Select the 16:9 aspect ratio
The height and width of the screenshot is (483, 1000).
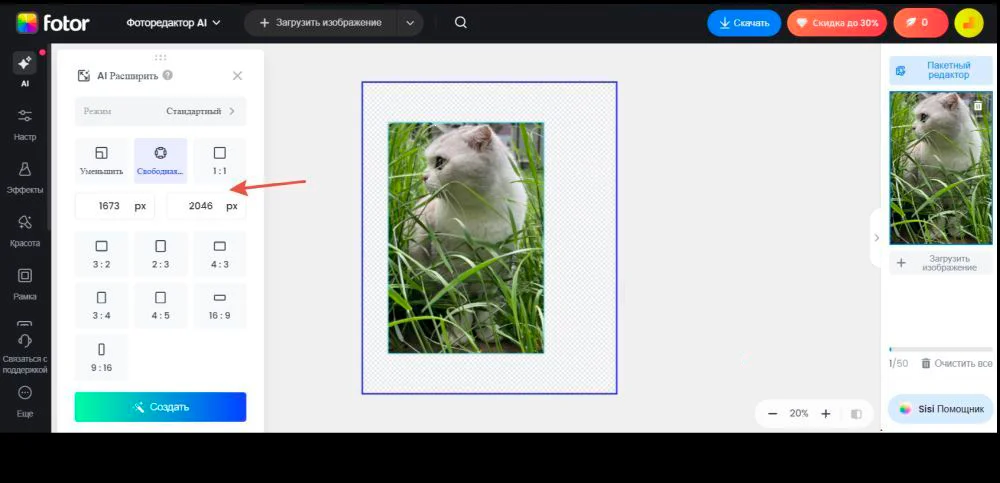click(220, 306)
